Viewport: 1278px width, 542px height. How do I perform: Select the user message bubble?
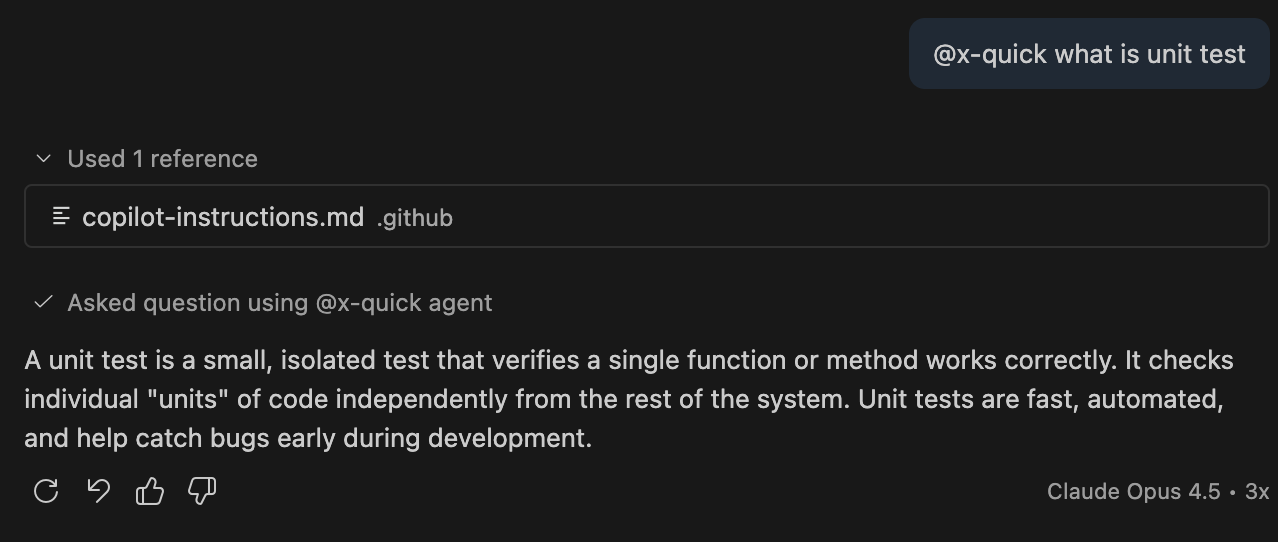(1089, 54)
